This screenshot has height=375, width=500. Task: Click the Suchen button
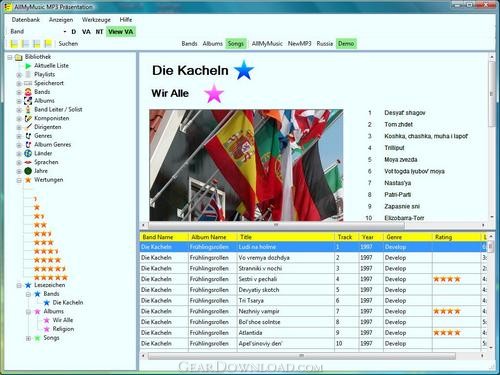coord(68,44)
